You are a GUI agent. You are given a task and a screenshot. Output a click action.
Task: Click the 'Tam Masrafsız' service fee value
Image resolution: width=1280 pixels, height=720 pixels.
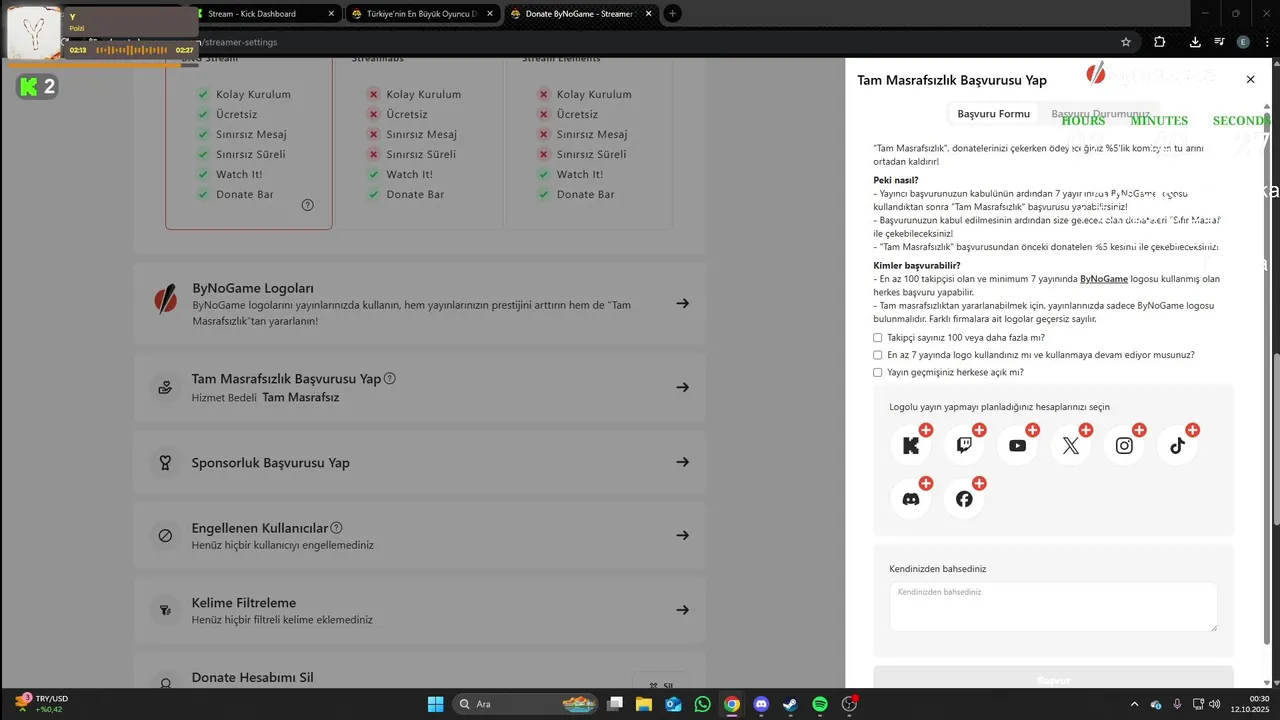tap(300, 397)
